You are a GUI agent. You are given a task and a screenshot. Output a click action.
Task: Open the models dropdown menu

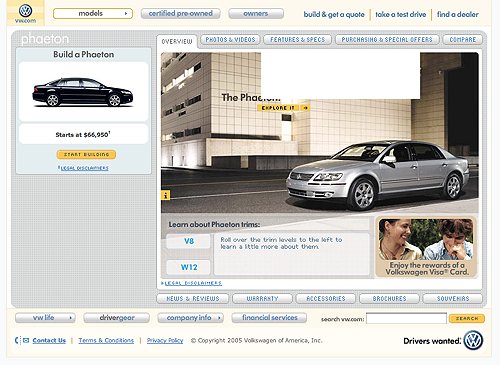(93, 14)
